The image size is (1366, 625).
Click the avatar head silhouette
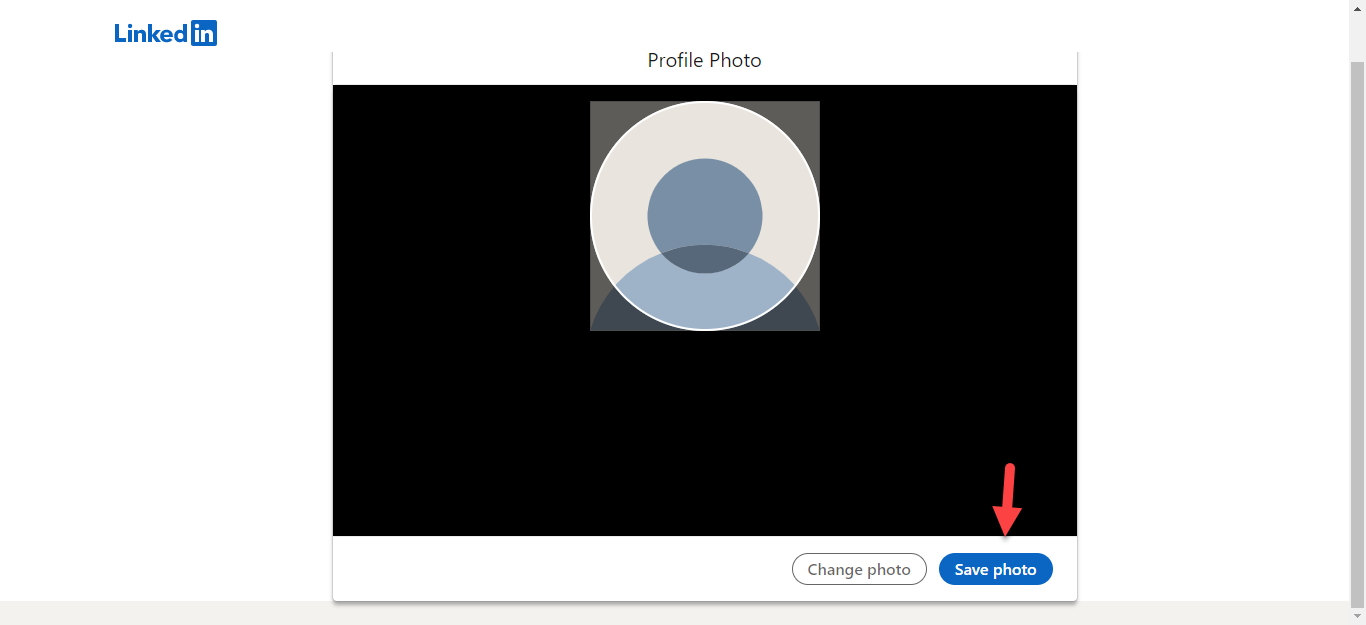click(x=704, y=211)
